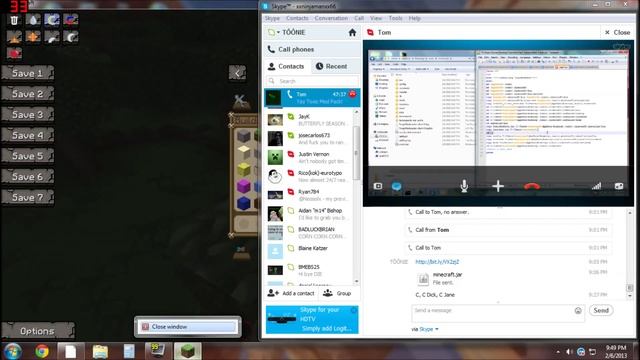The width and height of the screenshot is (640, 360).
Task: Open Call phones
Action: tap(312, 49)
